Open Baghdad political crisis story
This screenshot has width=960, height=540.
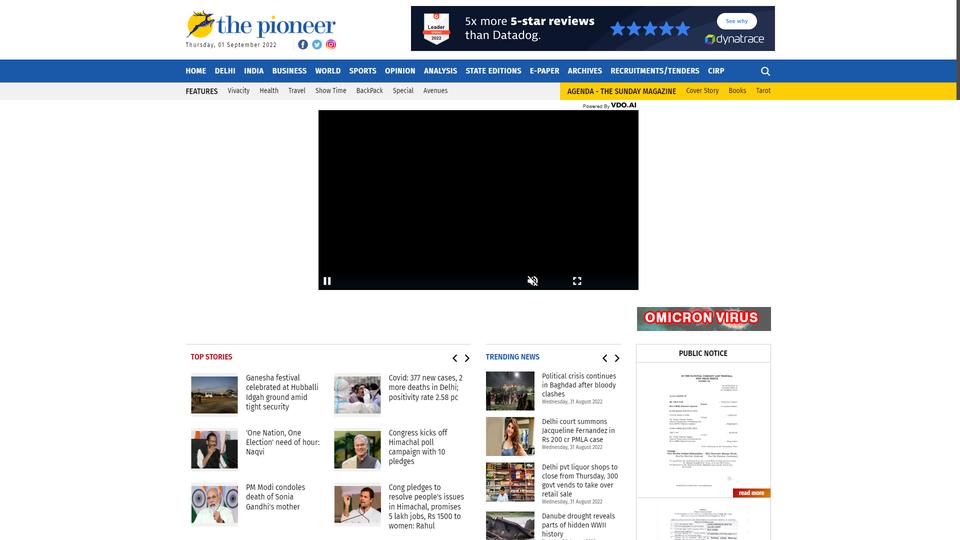pyautogui.click(x=579, y=385)
